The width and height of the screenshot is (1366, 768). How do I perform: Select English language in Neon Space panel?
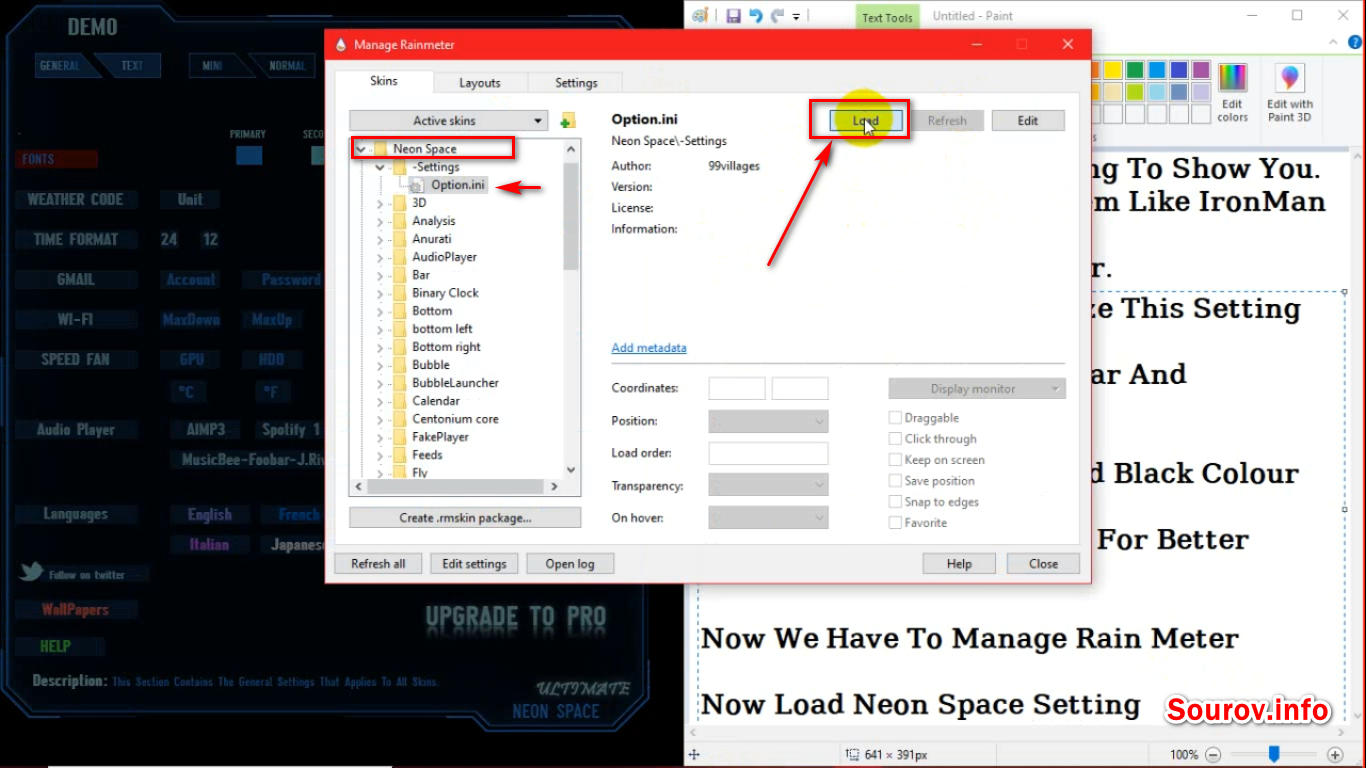[210, 515]
